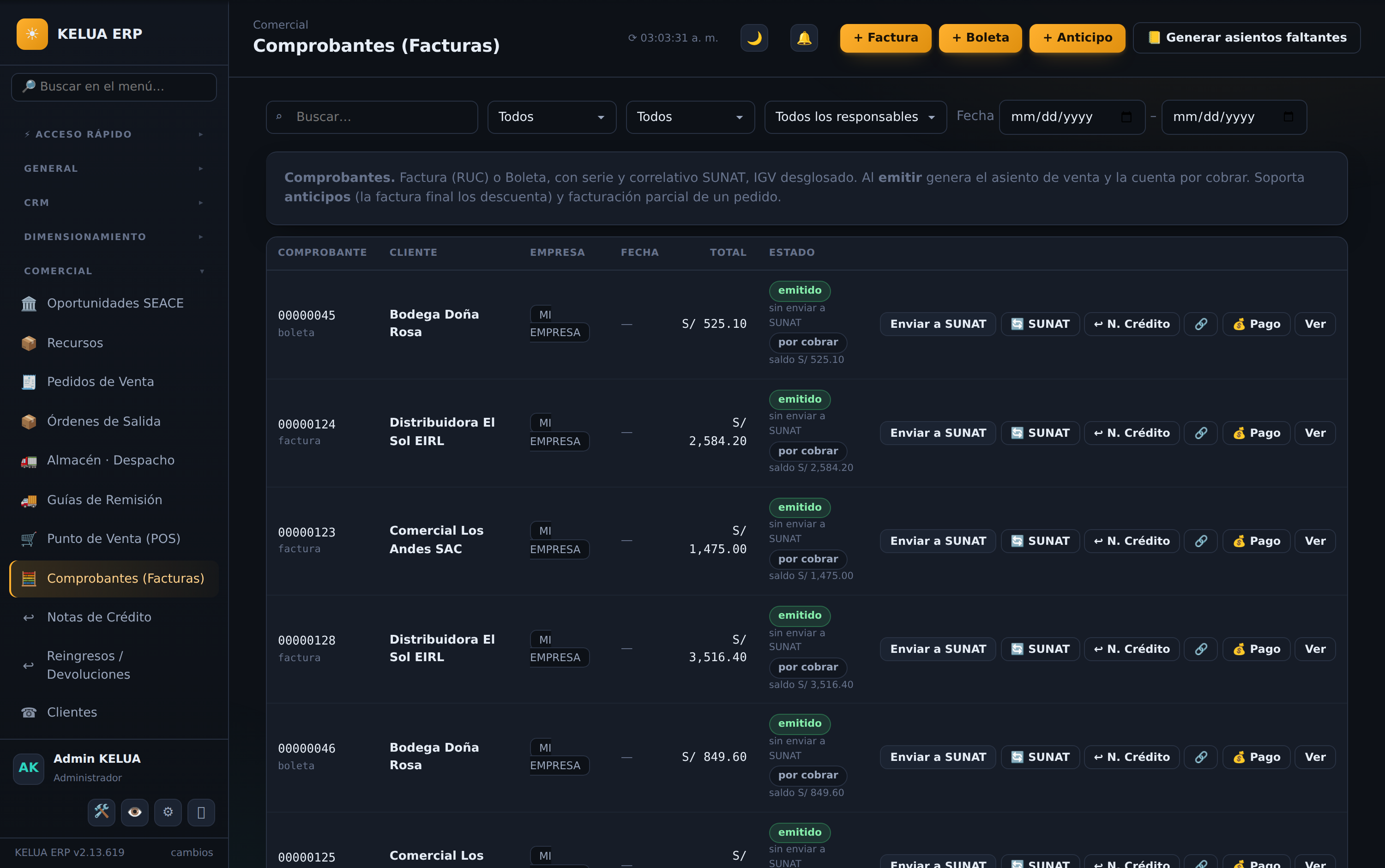This screenshot has height=868, width=1385.
Task: Navigate to Órdenes de Salida
Action: tap(114, 422)
